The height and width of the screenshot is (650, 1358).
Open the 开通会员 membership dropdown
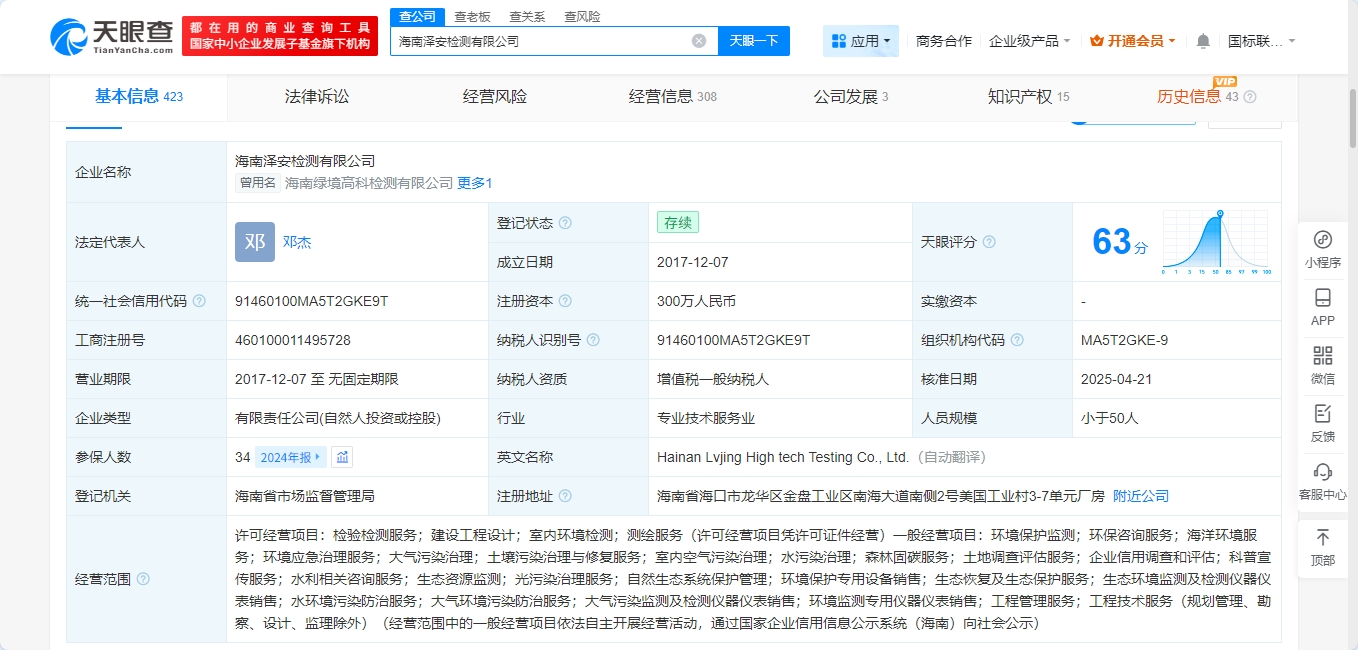click(1133, 41)
